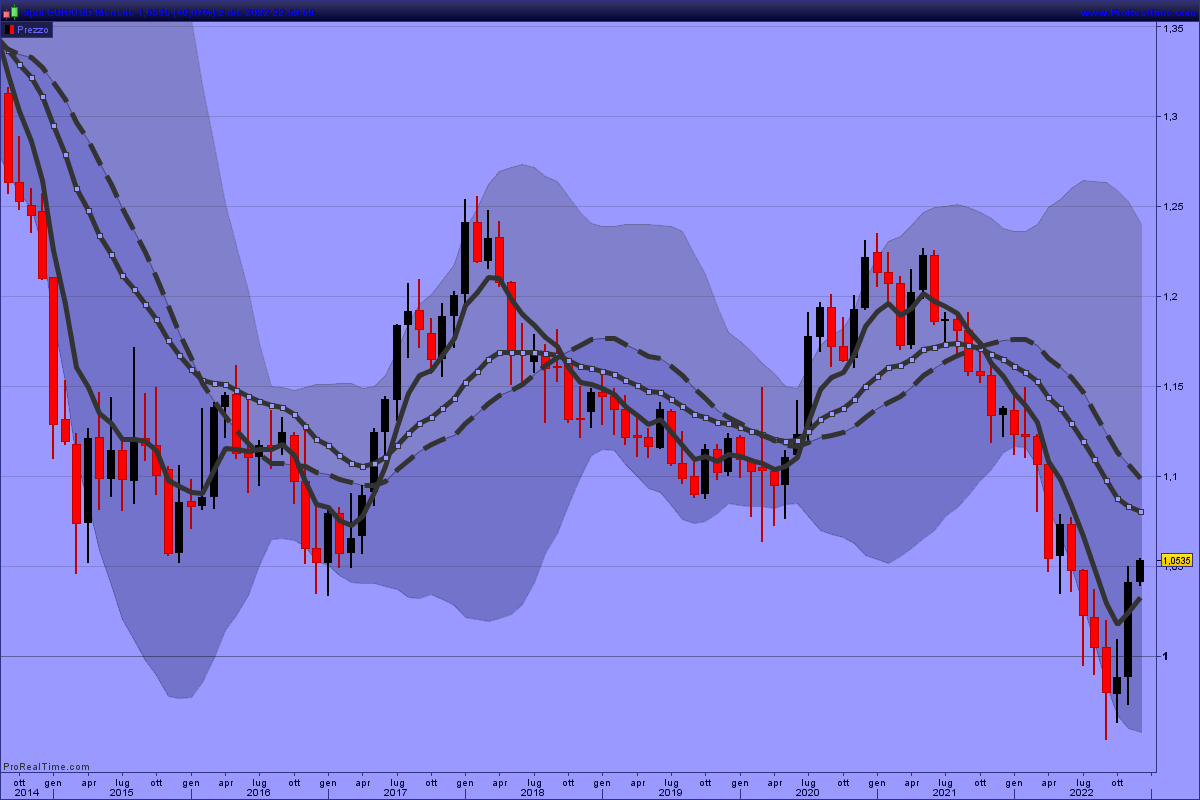Screen dimensions: 1200x800
Task: Select the 2018 year label on time axis
Action: [532, 792]
